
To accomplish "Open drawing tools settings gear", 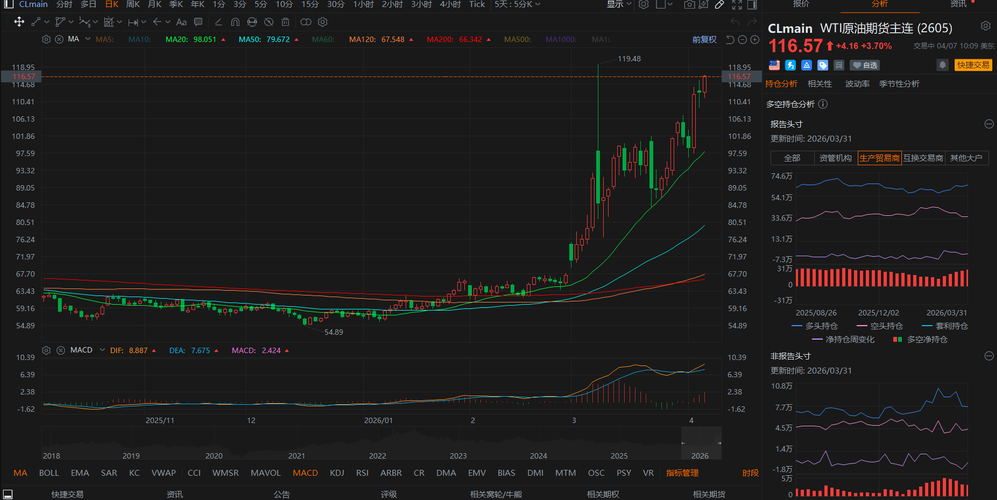I will click(322, 22).
